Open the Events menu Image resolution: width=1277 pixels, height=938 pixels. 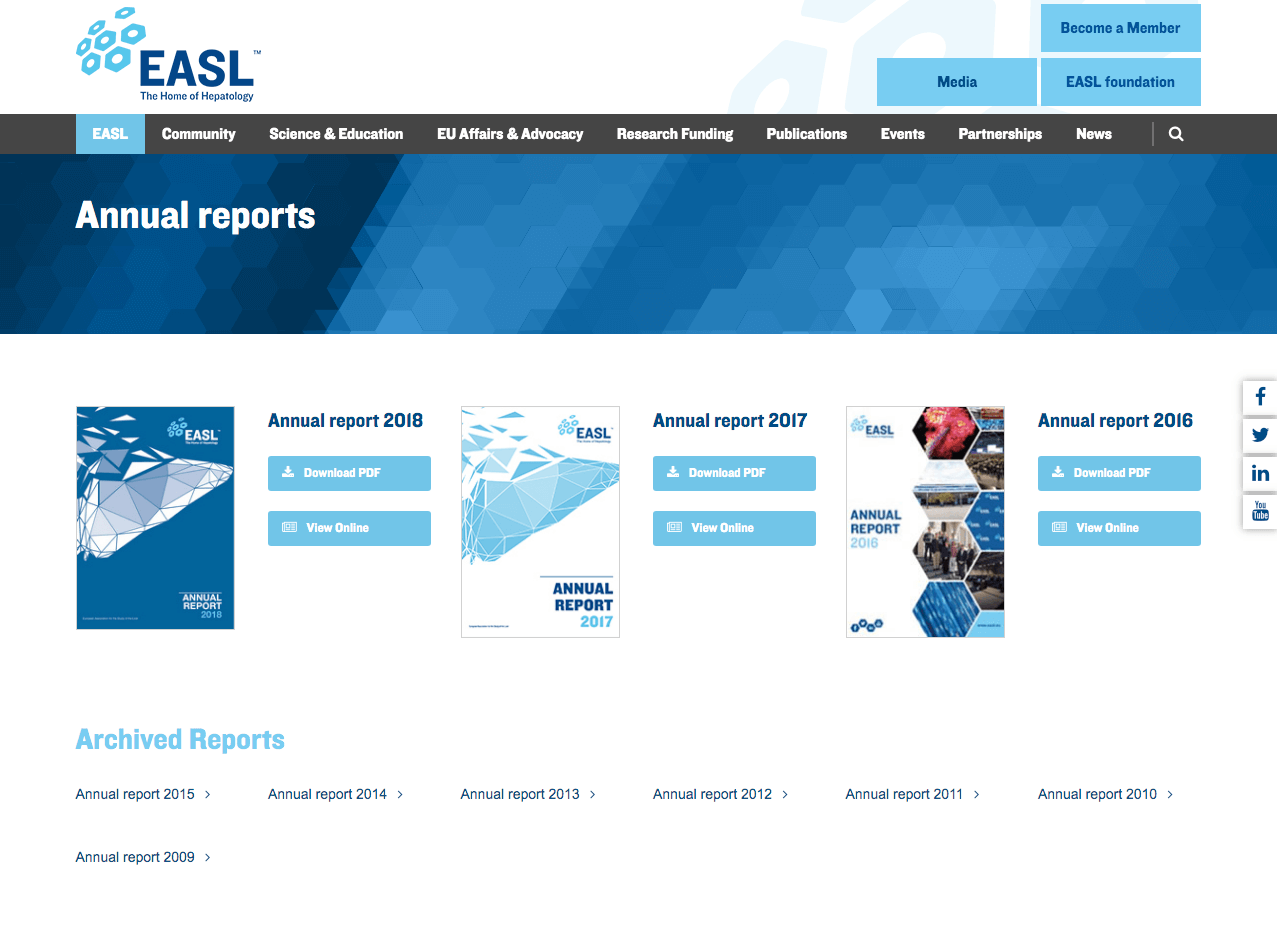coord(903,134)
